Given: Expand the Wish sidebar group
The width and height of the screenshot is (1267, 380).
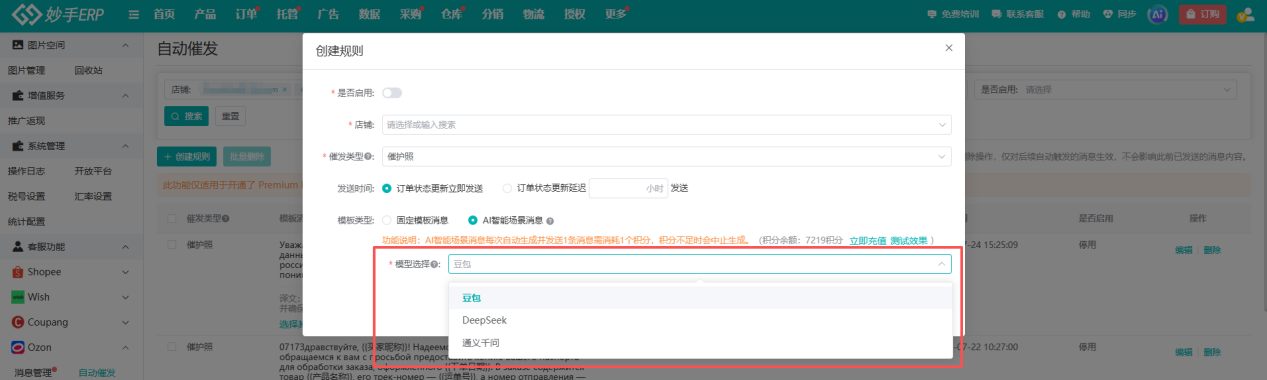Looking at the screenshot, I should [124, 297].
